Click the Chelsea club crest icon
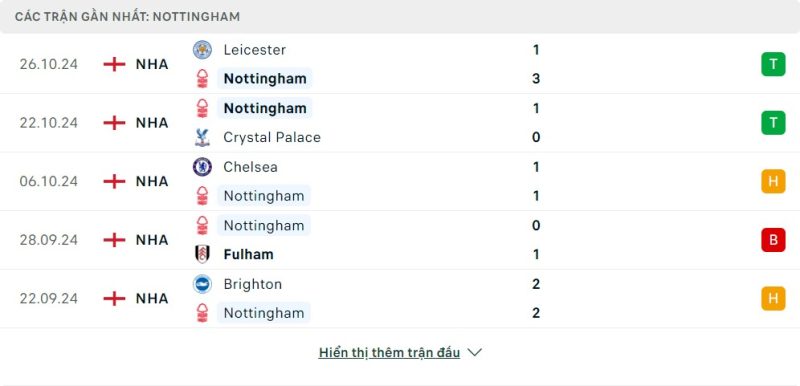The height and width of the screenshot is (386, 800). coord(203,167)
